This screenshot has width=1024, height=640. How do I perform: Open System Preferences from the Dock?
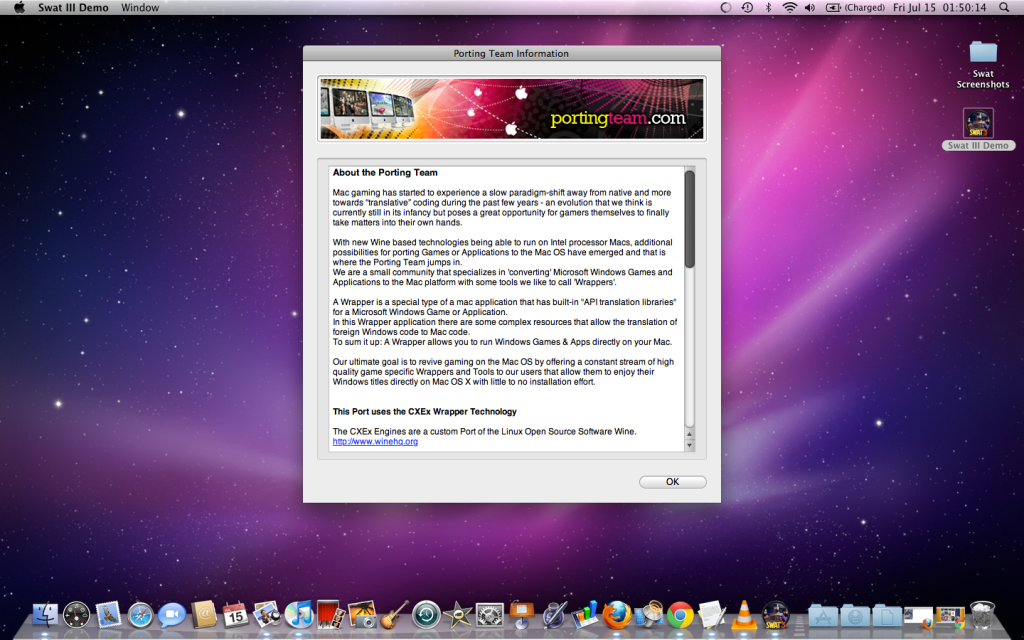(490, 615)
